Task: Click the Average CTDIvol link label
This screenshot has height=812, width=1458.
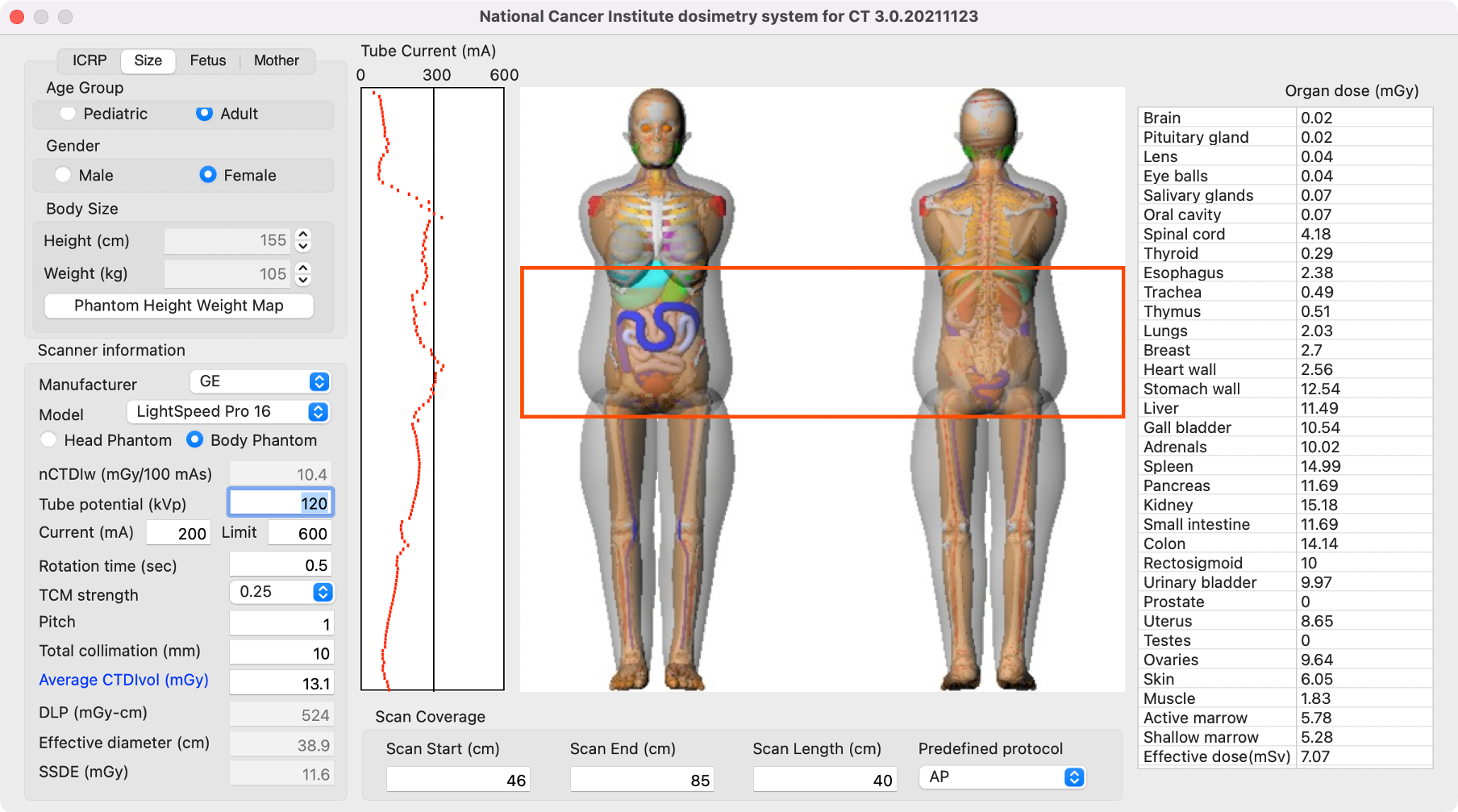Action: click(x=123, y=680)
